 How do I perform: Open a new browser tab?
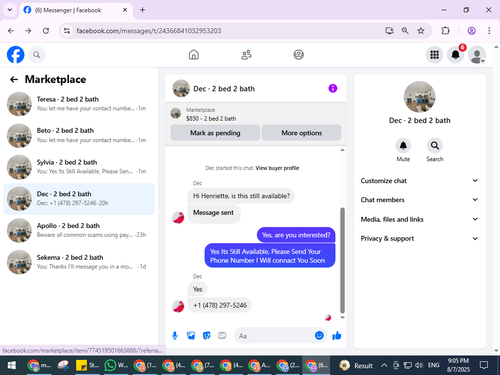pyautogui.click(x=142, y=10)
